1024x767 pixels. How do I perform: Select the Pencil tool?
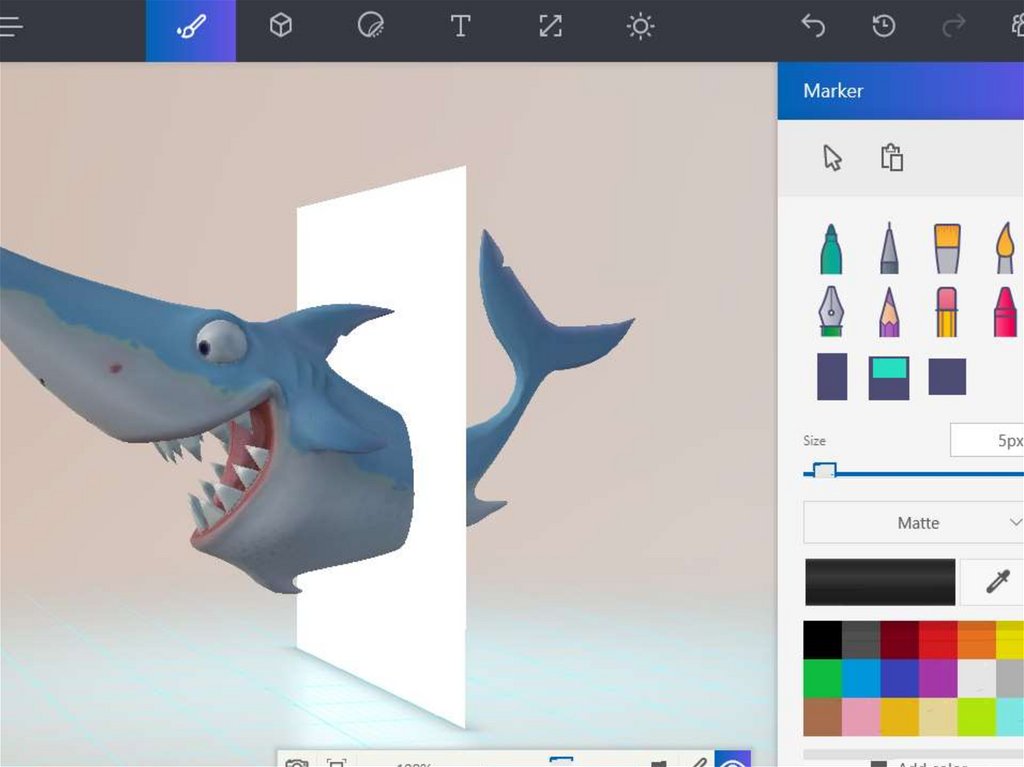(x=889, y=312)
